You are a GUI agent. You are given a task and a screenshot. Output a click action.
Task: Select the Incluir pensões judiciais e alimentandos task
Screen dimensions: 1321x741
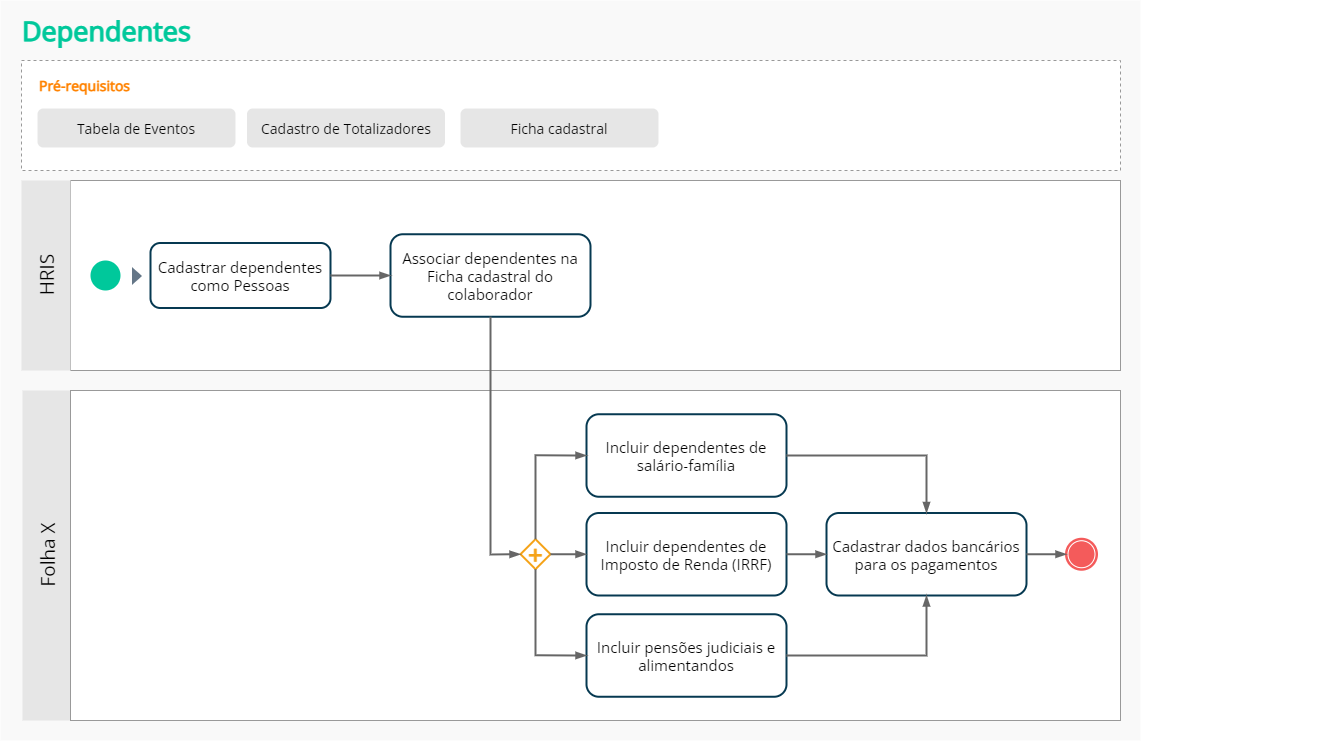click(x=686, y=656)
